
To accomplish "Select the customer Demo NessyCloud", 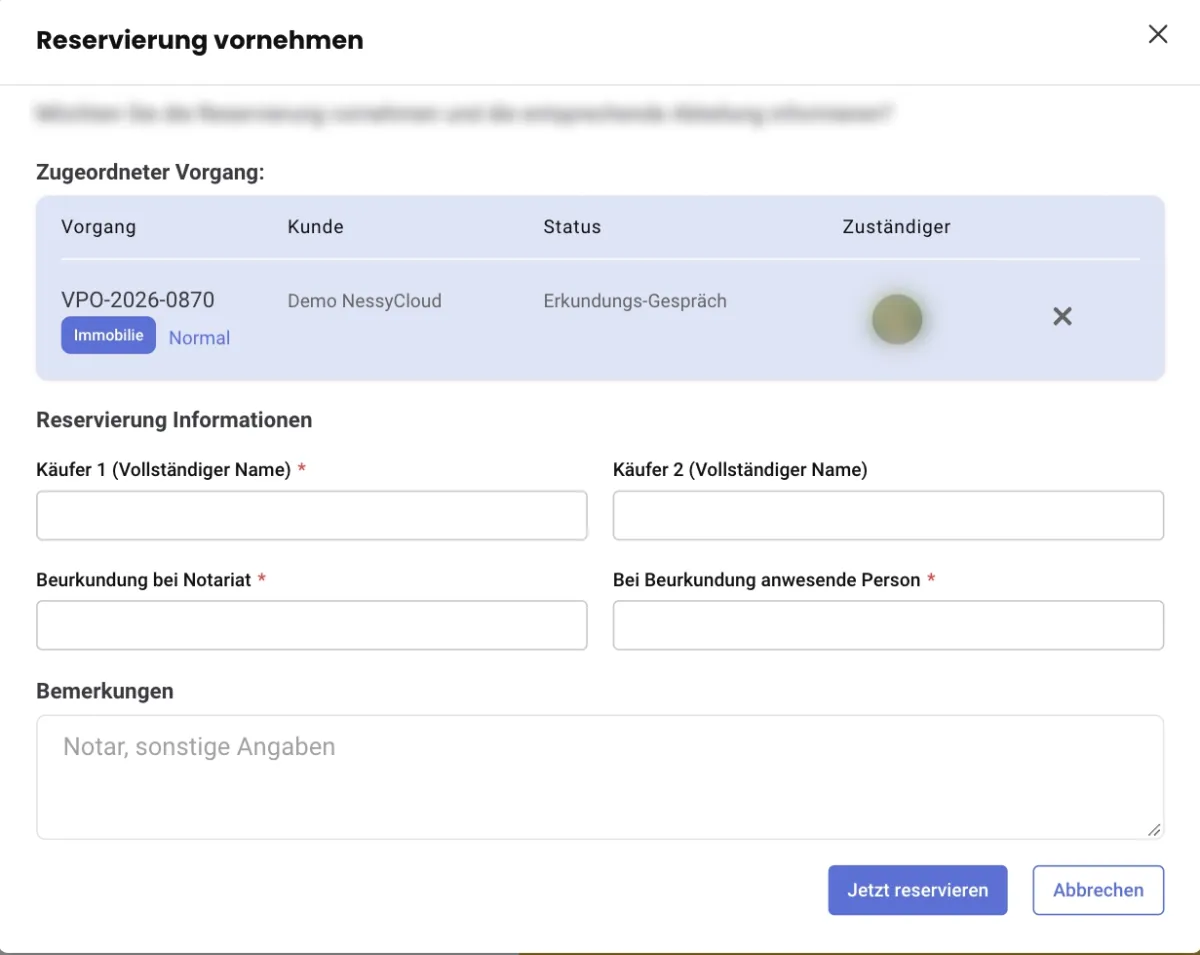I will pyautogui.click(x=364, y=301).
